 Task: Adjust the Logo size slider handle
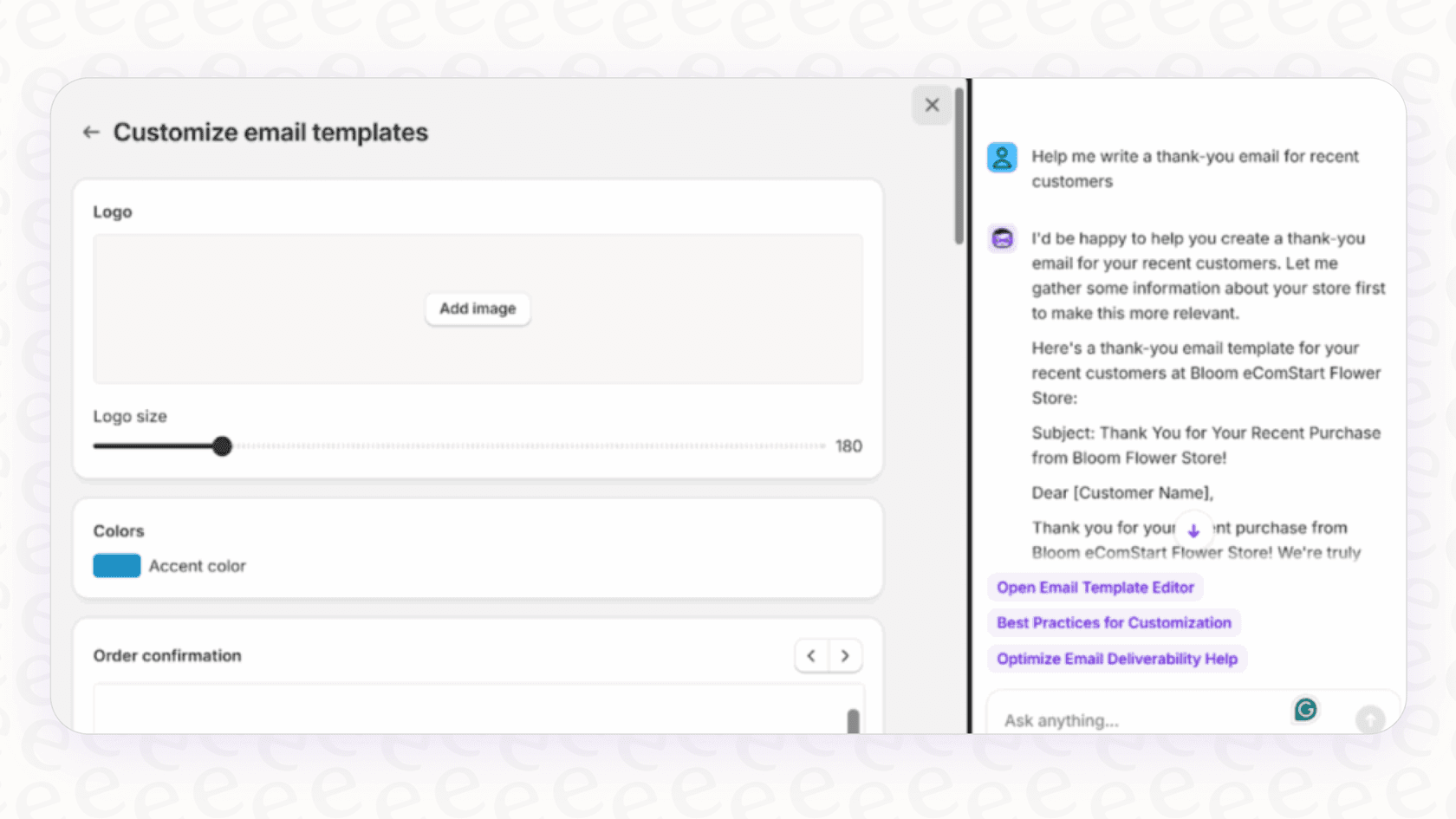(x=223, y=445)
